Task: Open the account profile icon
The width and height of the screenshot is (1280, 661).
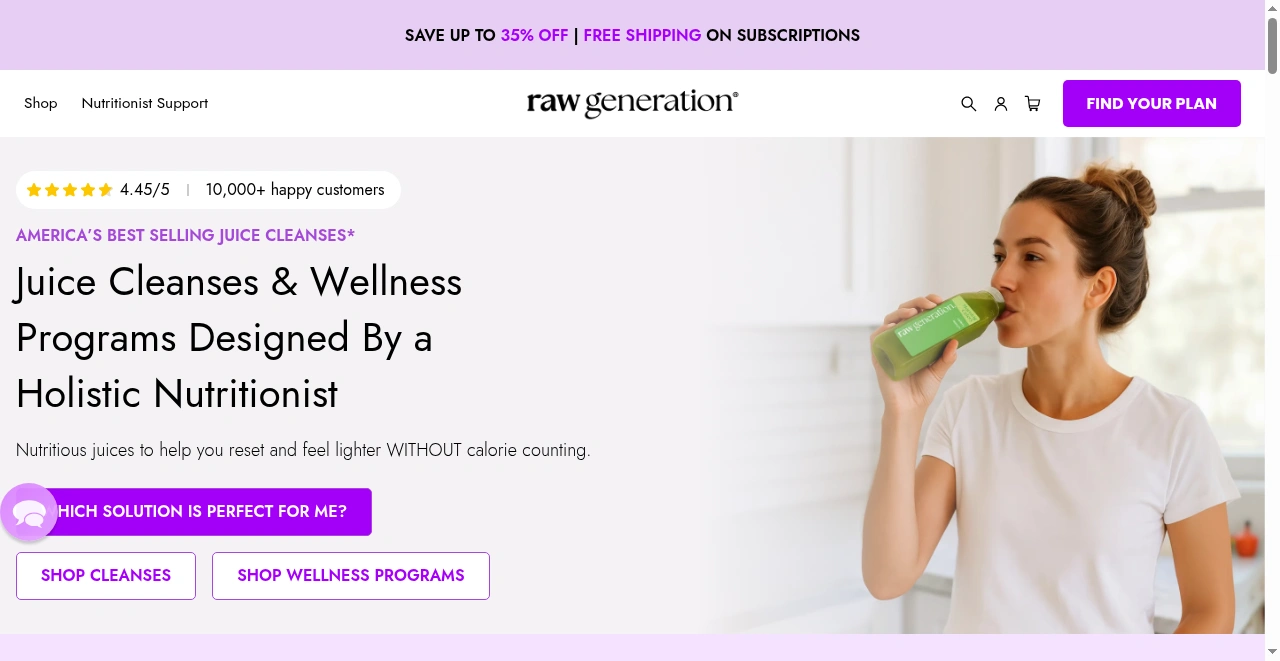Action: (1000, 104)
